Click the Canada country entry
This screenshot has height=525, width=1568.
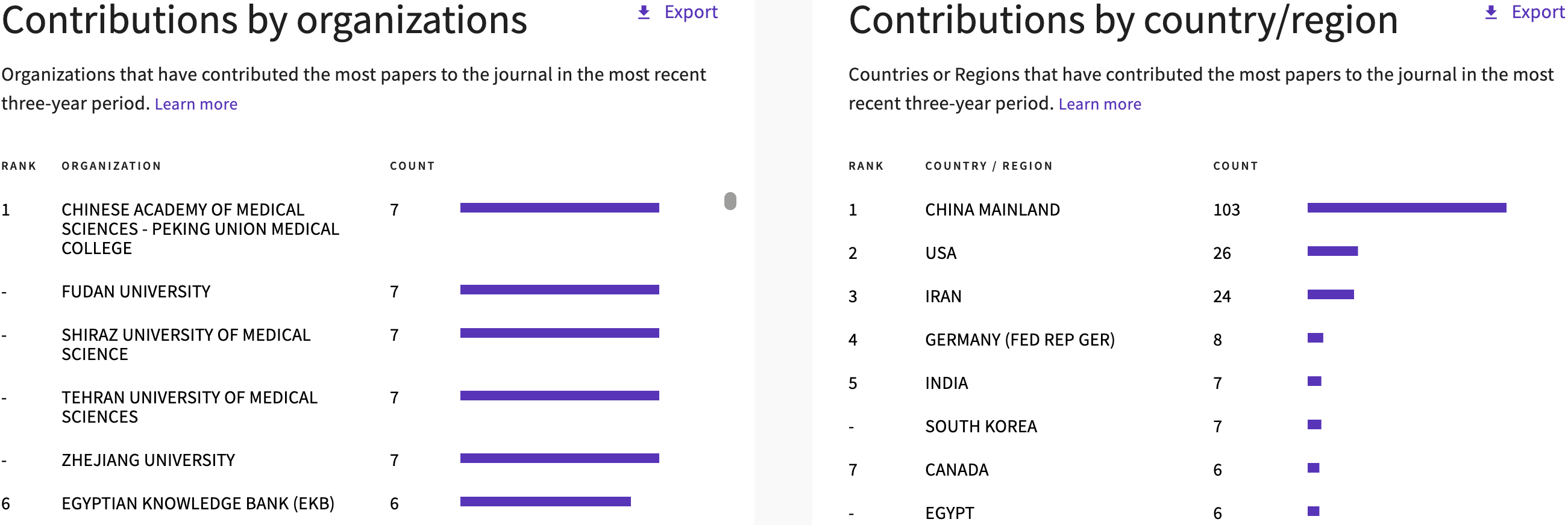click(x=956, y=470)
